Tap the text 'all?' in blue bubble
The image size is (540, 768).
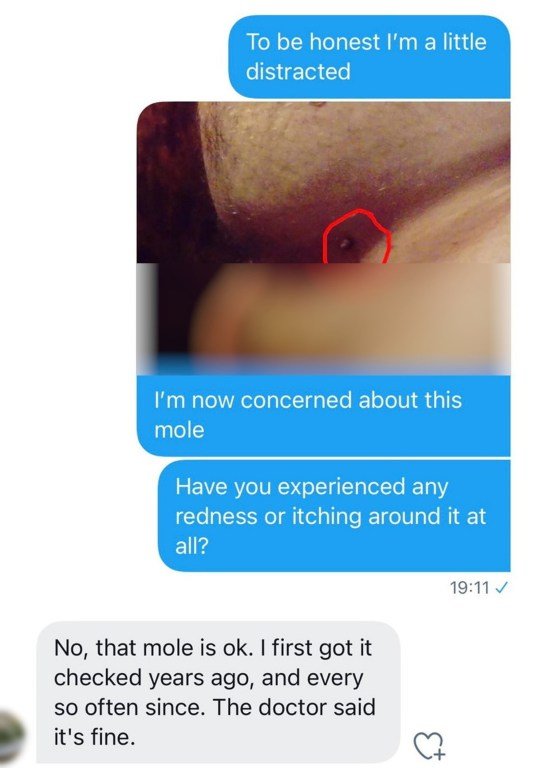192,546
